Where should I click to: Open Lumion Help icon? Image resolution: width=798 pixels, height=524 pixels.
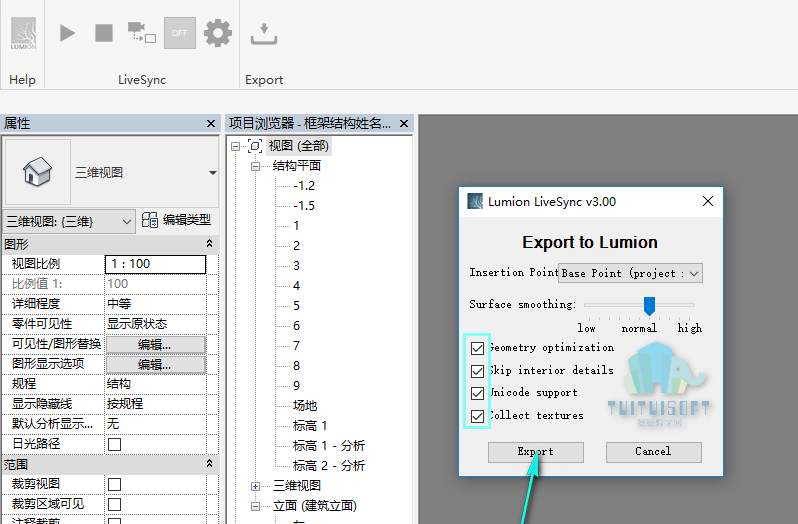(x=23, y=34)
